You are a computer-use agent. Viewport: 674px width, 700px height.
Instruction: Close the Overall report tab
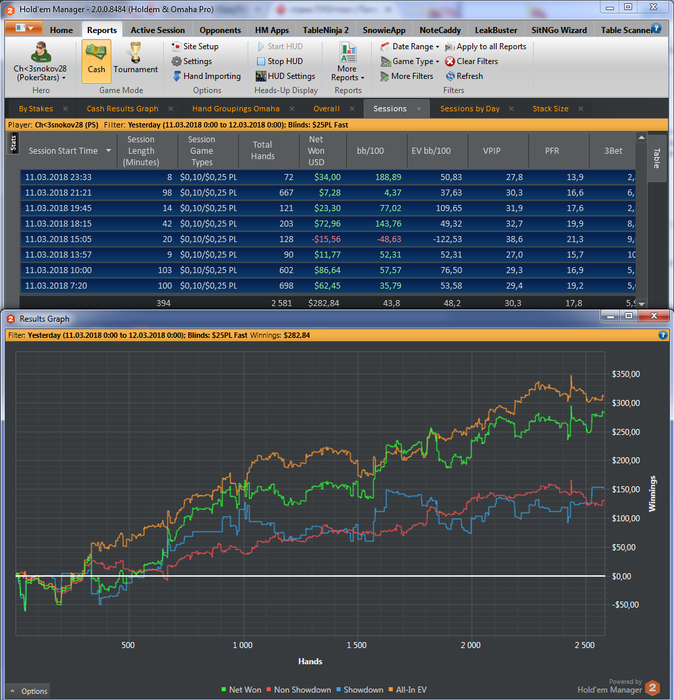click(x=352, y=108)
